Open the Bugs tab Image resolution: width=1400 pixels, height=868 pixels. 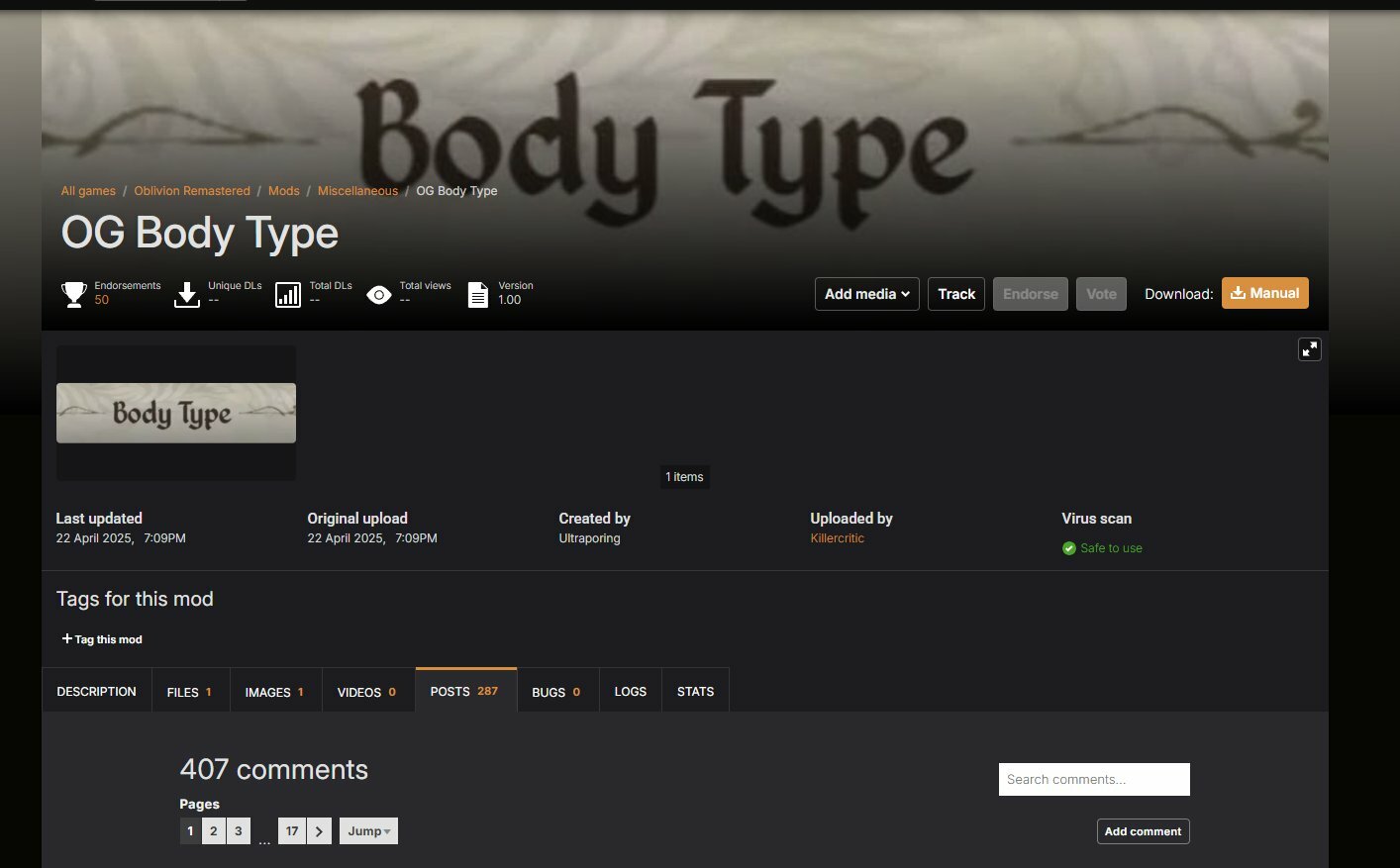557,692
